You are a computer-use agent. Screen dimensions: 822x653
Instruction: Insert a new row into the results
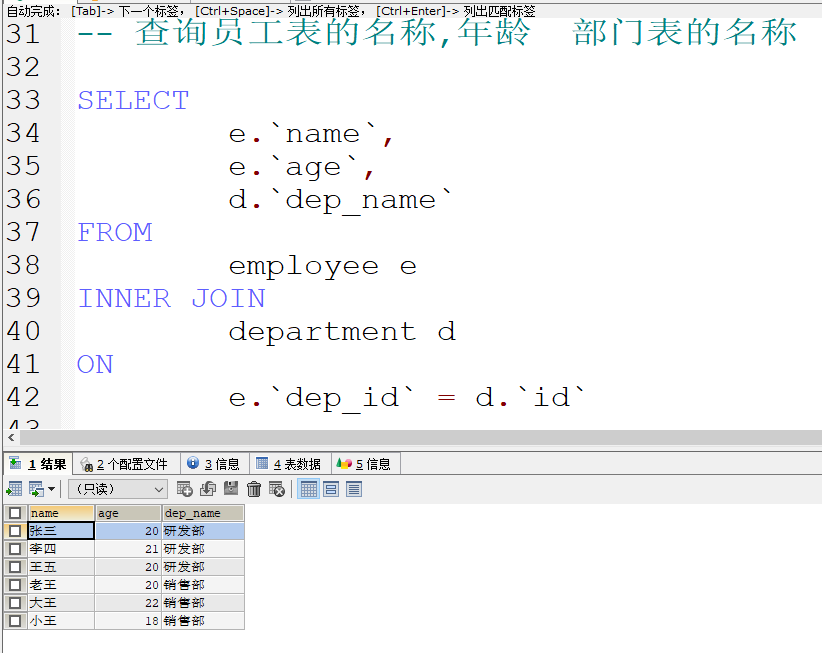[185, 488]
